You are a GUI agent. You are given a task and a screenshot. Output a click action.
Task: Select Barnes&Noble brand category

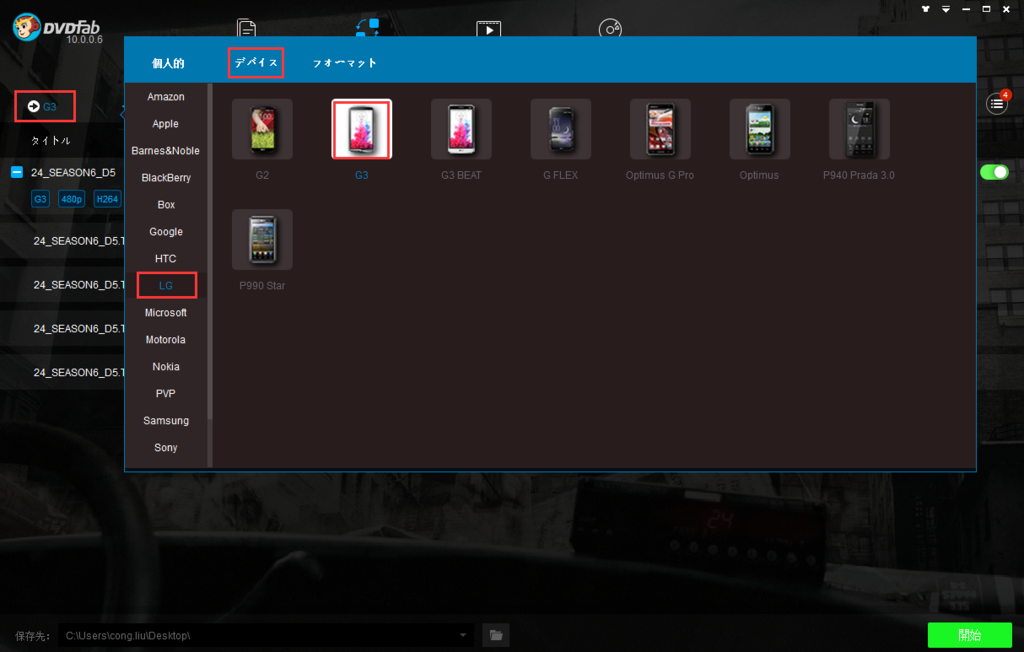[x=166, y=151]
